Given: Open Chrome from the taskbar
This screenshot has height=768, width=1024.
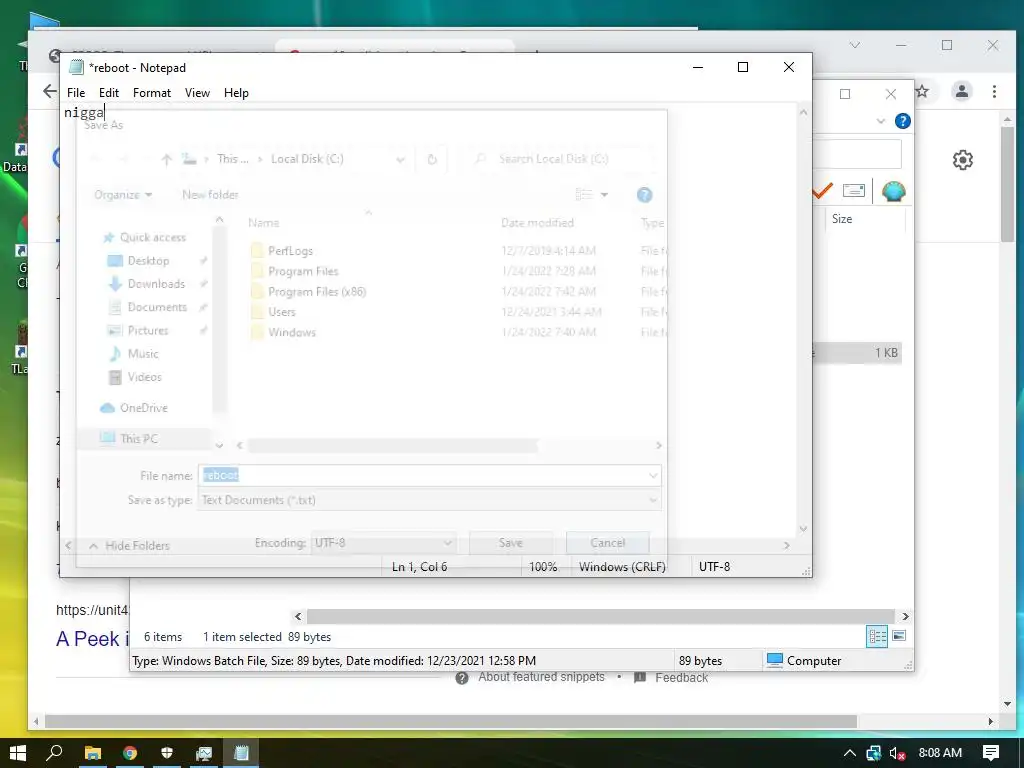Looking at the screenshot, I should 130,753.
